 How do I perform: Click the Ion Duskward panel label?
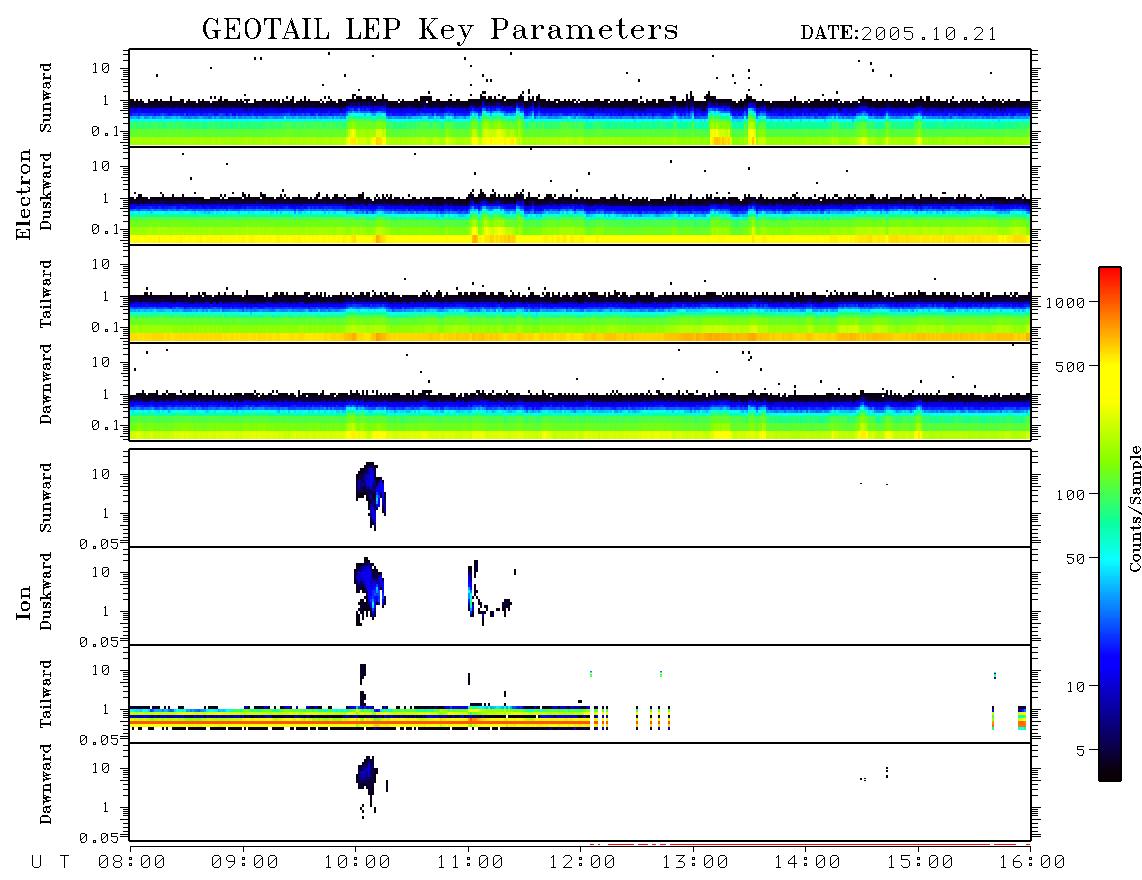pyautogui.click(x=46, y=591)
